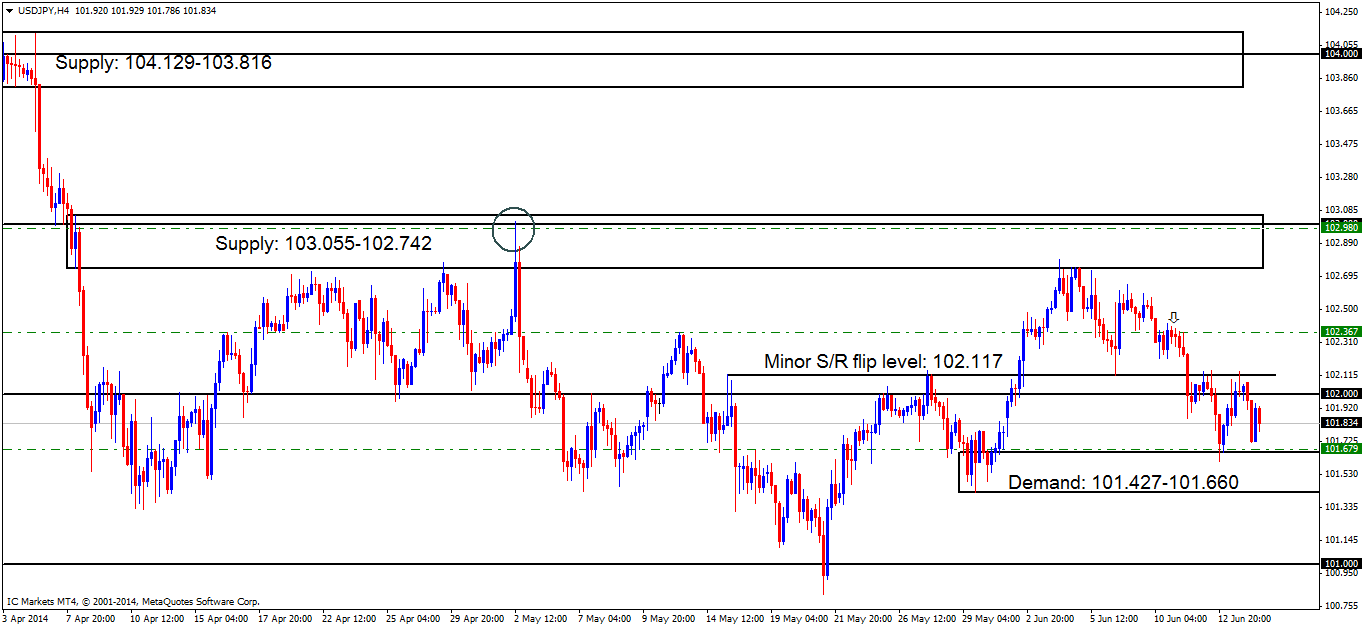Click the '15 Apr 04:00' time label
The width and height of the screenshot is (1362, 627).
223,619
